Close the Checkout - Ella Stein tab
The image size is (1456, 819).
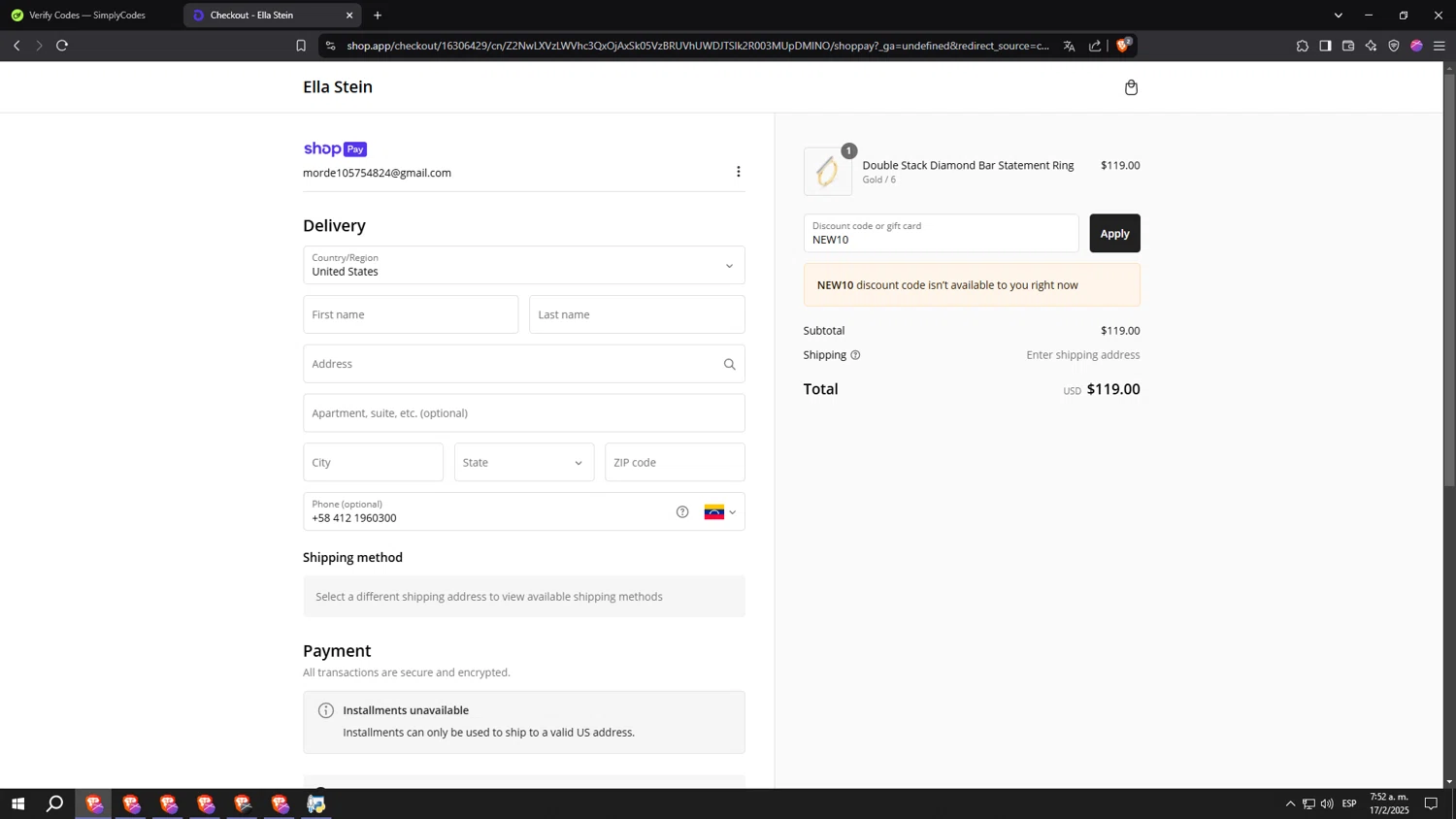349,15
